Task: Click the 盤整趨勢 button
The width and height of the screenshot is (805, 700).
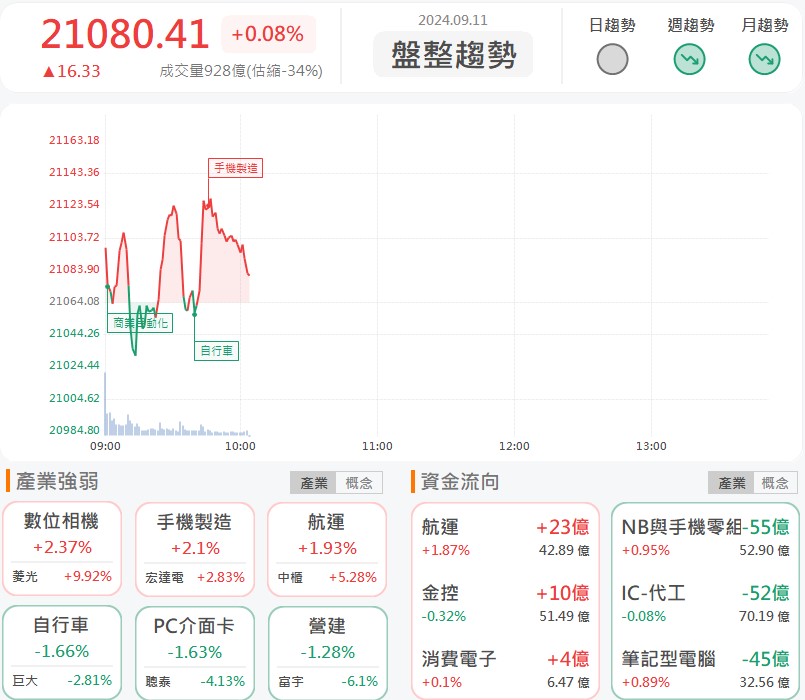Action: pos(453,54)
